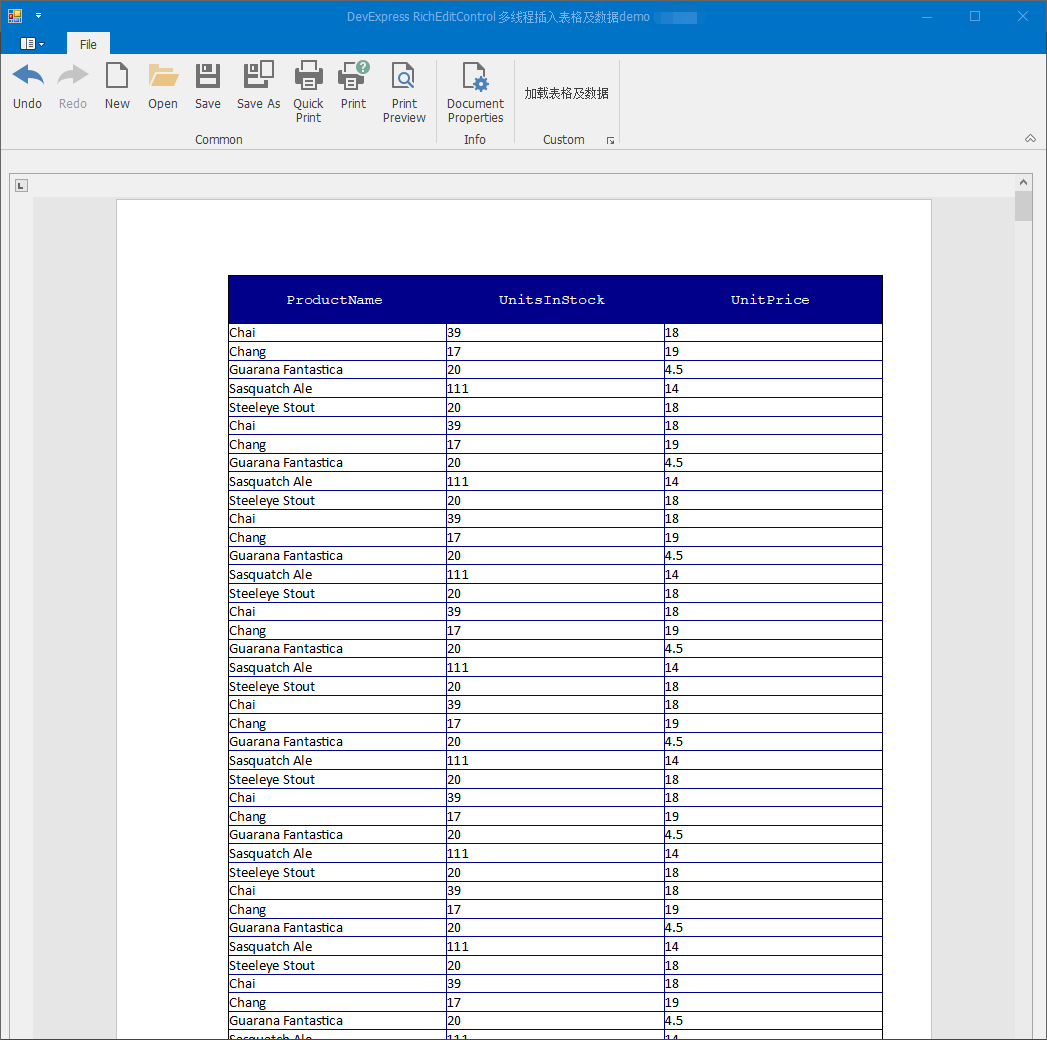The image size is (1047, 1040).
Task: Collapse the ribbon using the chevron
Action: [1030, 138]
